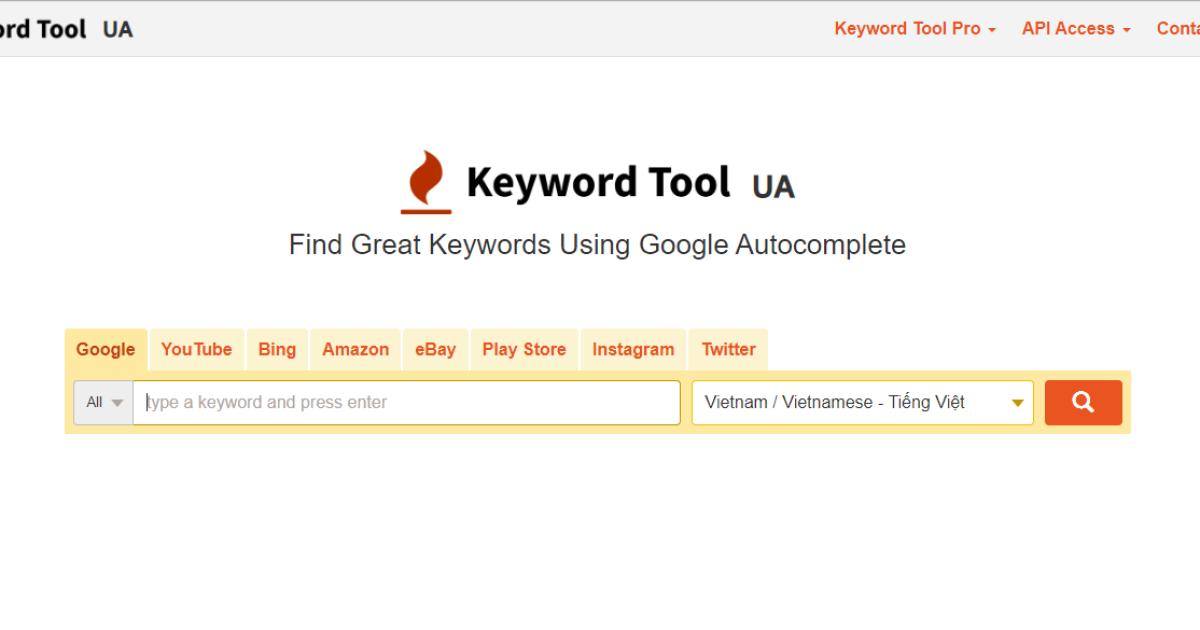Click the Contact link in the navbar
1200x630 pixels.
(1178, 29)
